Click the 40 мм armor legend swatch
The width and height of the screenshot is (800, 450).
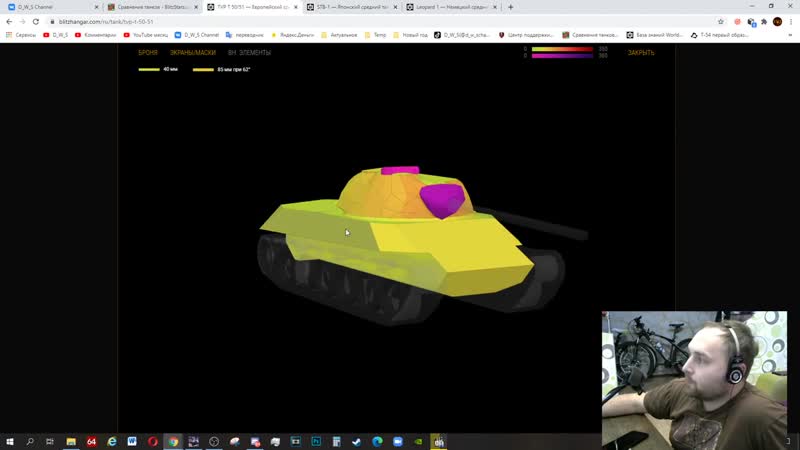[149, 69]
